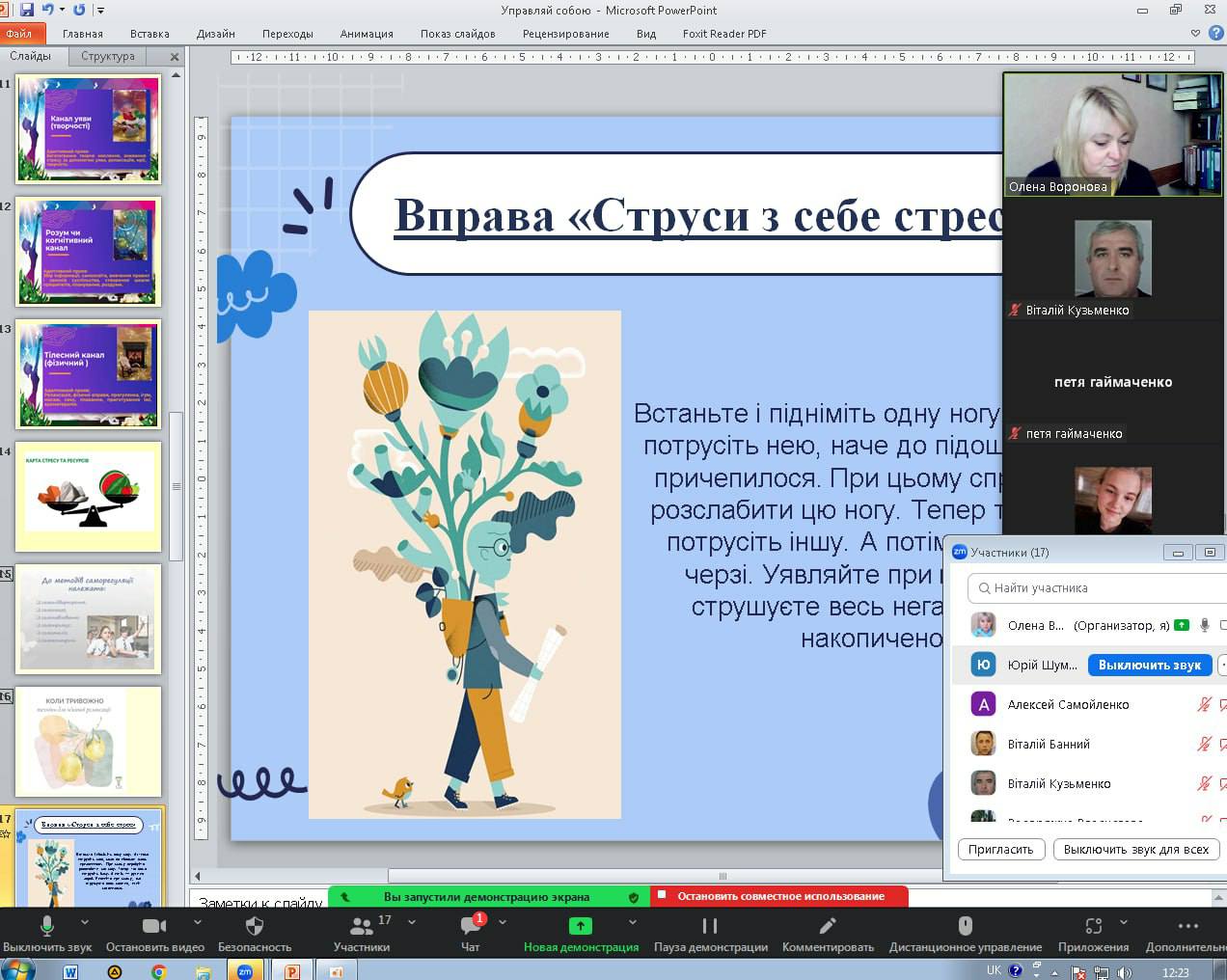Switch to the Структура pane tab
The height and width of the screenshot is (980, 1227).
point(108,56)
